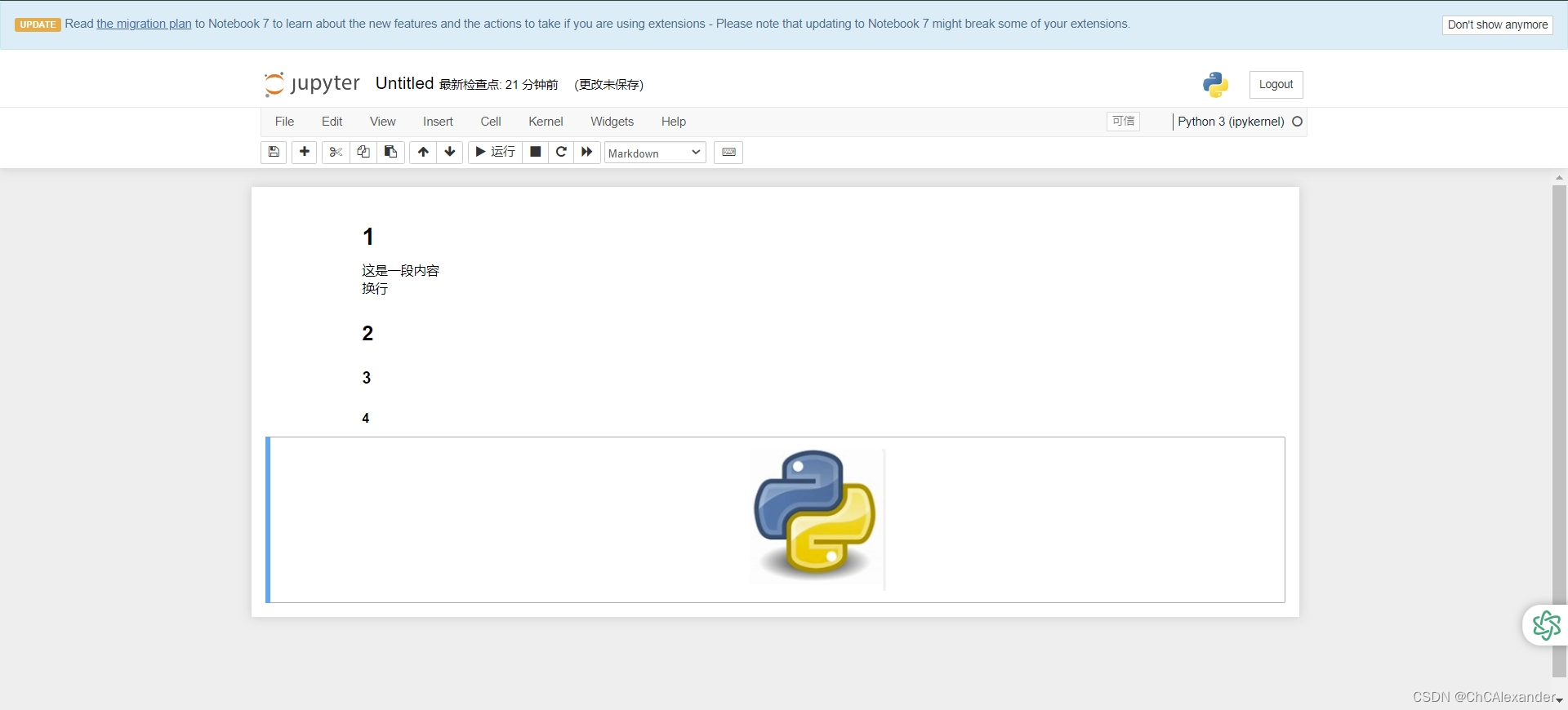The width and height of the screenshot is (1568, 710).
Task: Click the heading 3 in the notebook
Action: (x=367, y=378)
